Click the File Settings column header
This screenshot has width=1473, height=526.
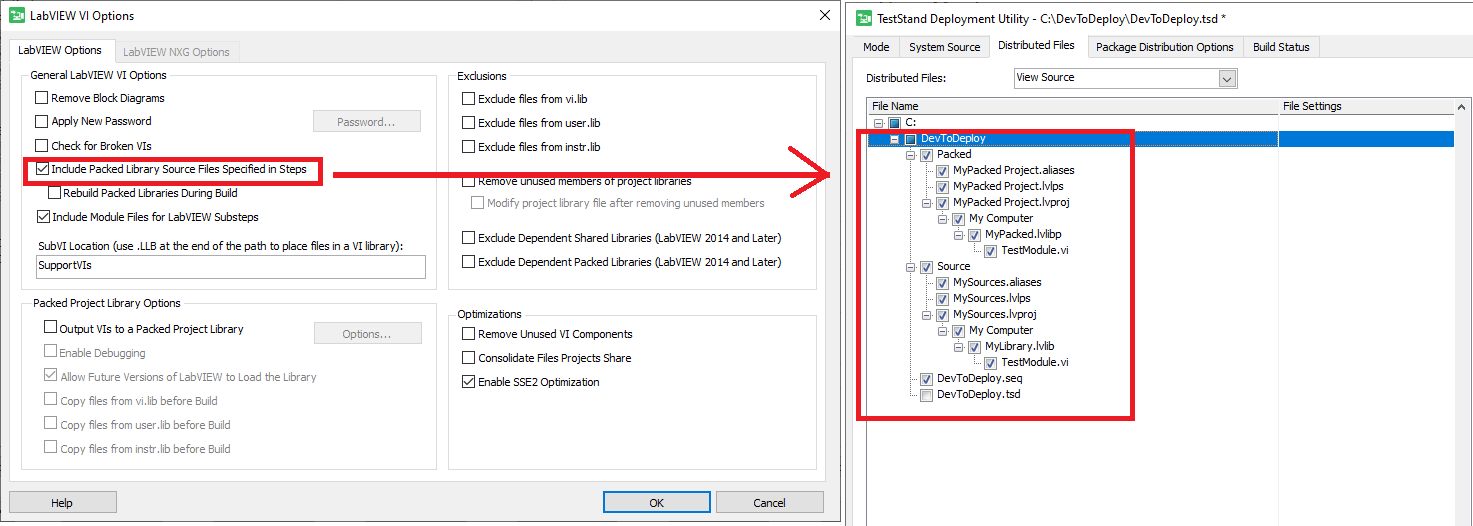coord(1366,106)
